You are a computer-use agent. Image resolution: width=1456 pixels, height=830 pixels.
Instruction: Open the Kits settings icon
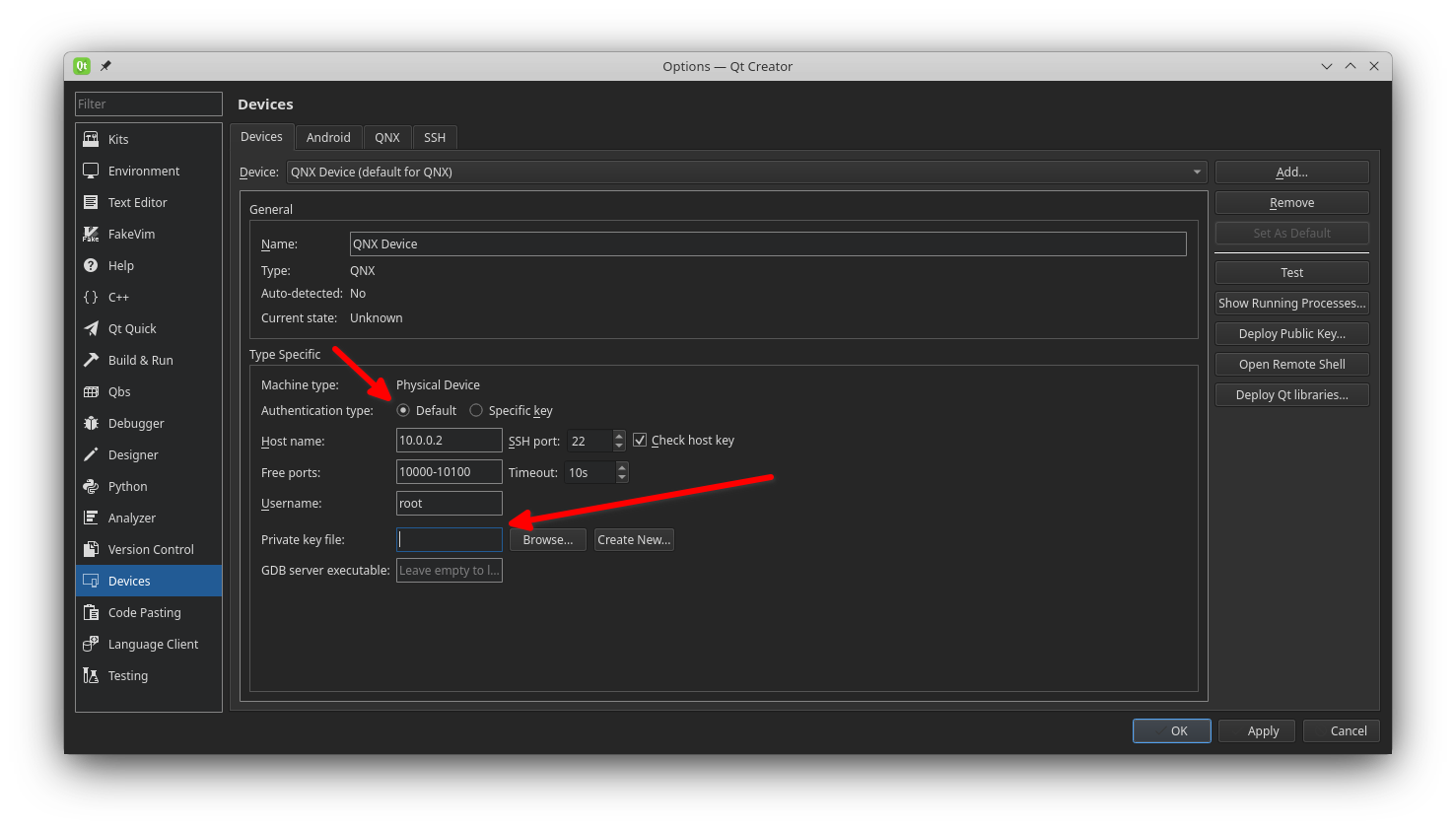point(91,139)
